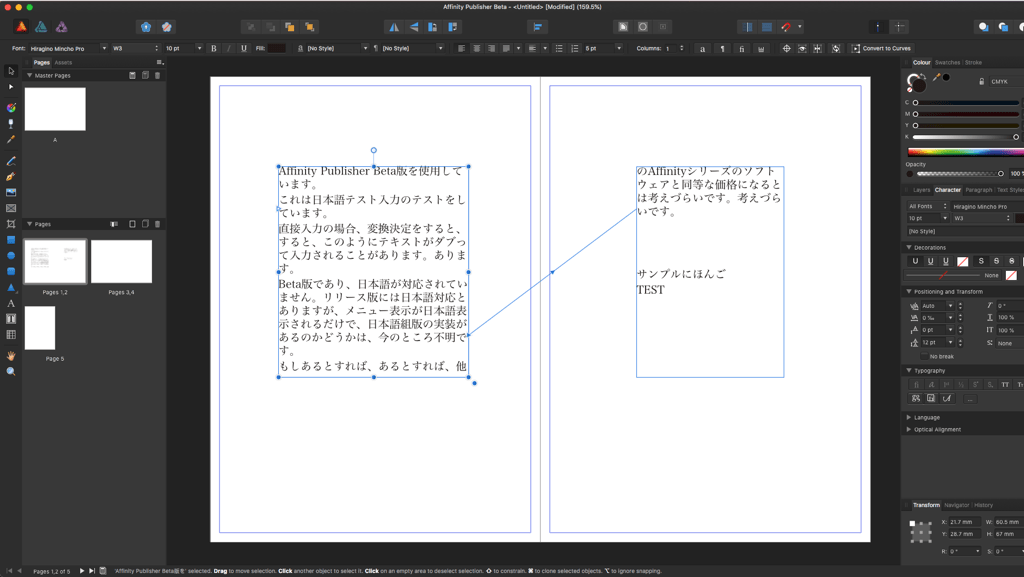Collapse the Master Pages section
Image resolution: width=1024 pixels, height=577 pixels.
click(x=29, y=75)
